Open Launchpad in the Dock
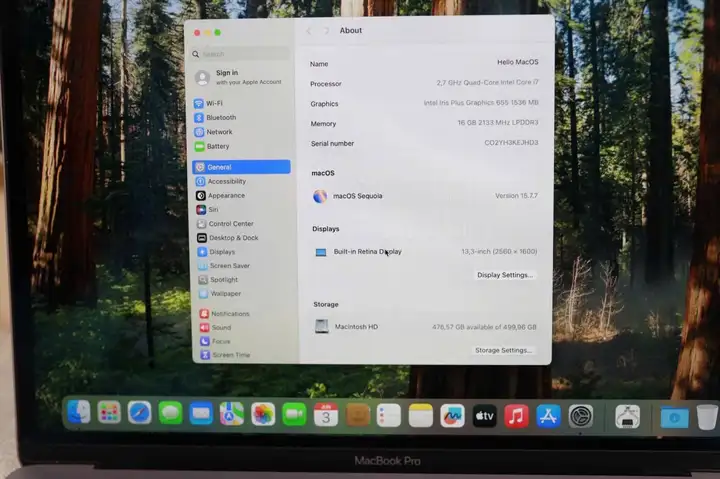The width and height of the screenshot is (720, 479). (109, 412)
